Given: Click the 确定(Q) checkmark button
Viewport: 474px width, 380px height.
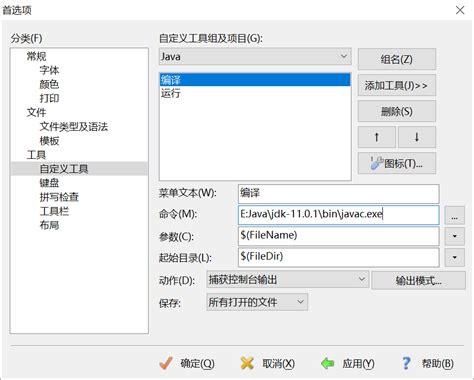Looking at the screenshot, I should 187,363.
